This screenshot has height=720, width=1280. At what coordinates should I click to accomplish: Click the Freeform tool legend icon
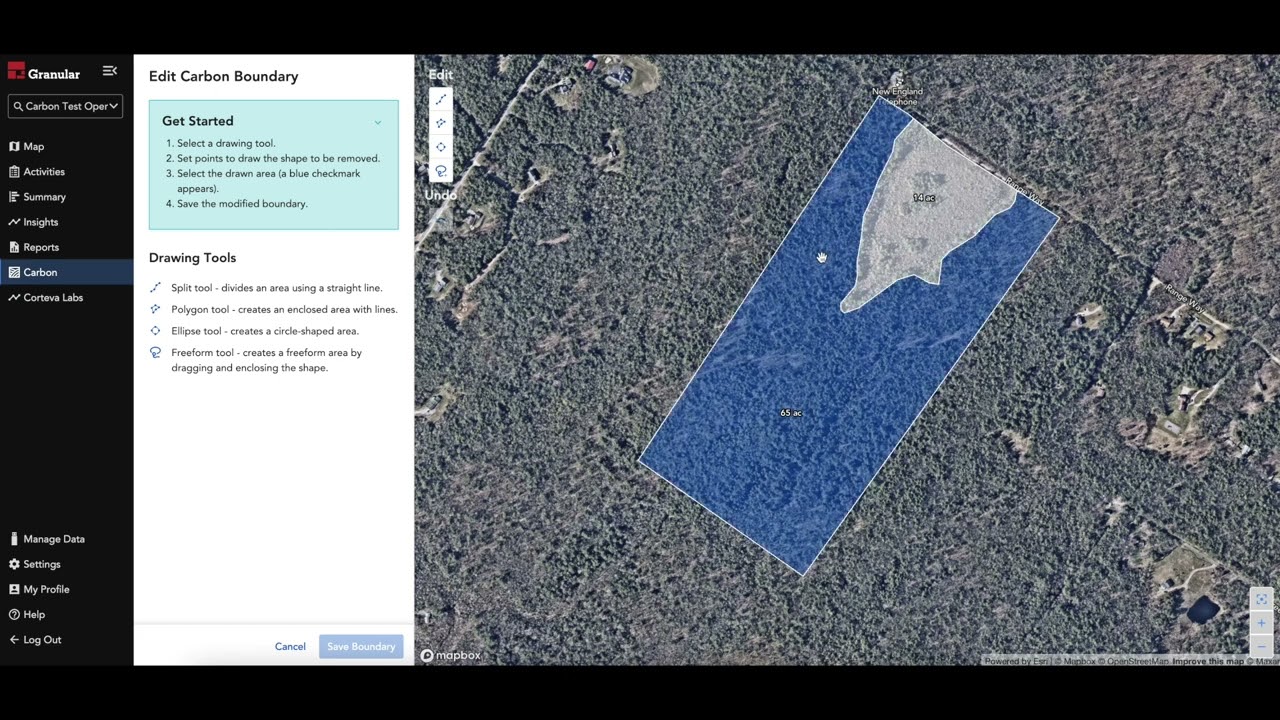(155, 352)
